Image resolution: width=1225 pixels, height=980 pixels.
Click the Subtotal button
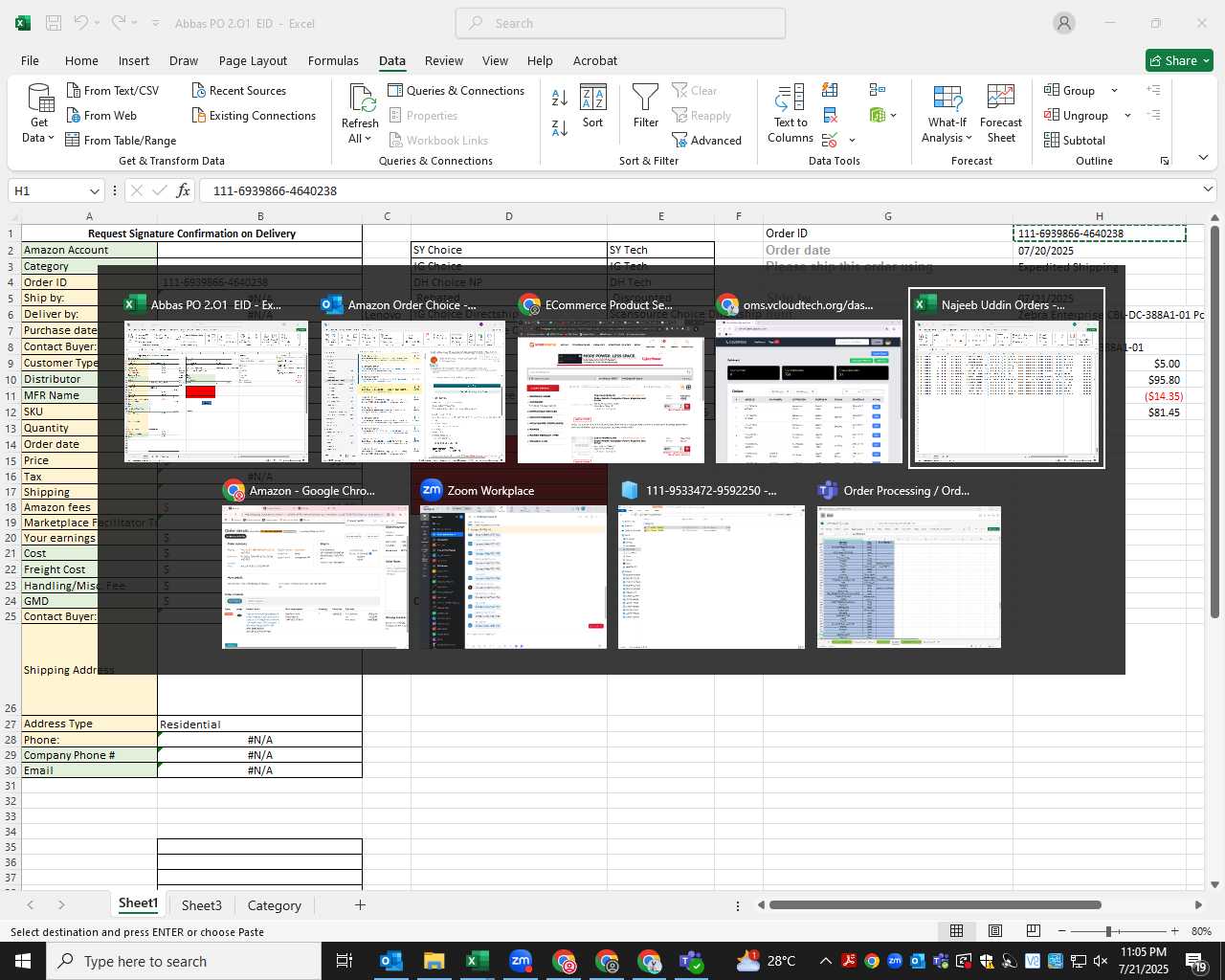click(1075, 140)
